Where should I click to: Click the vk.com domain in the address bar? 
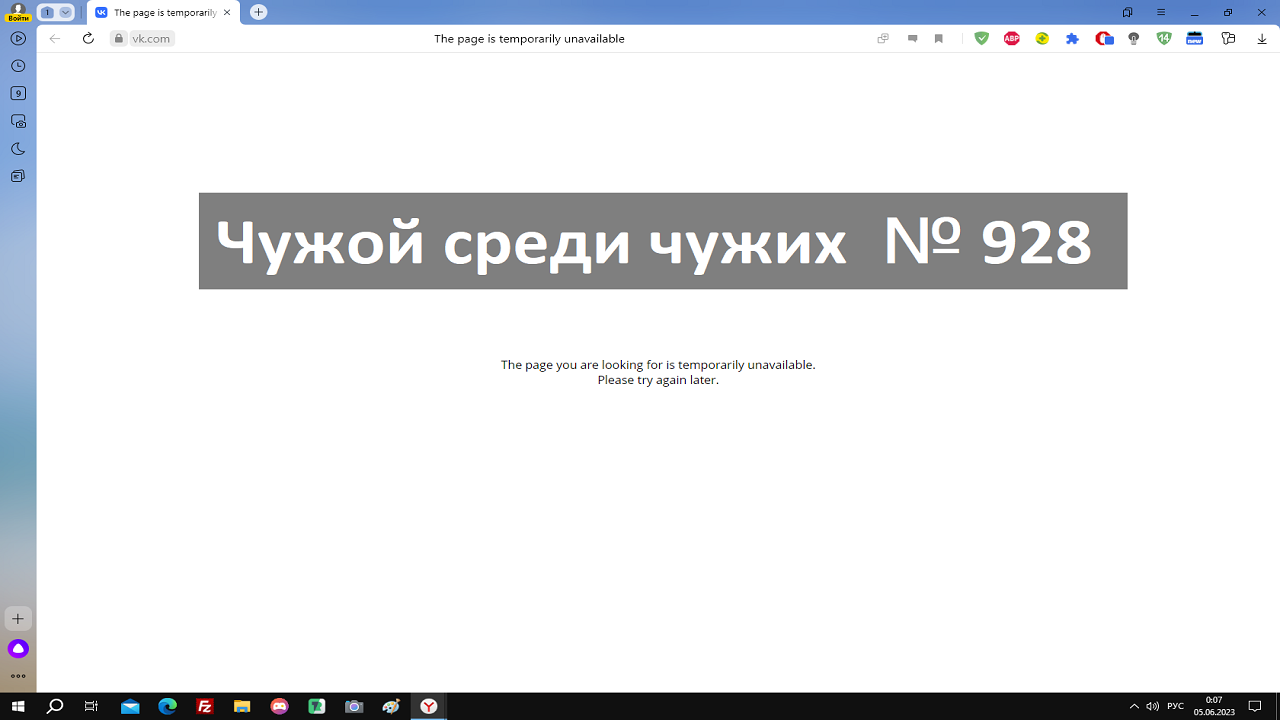pyautogui.click(x=151, y=38)
